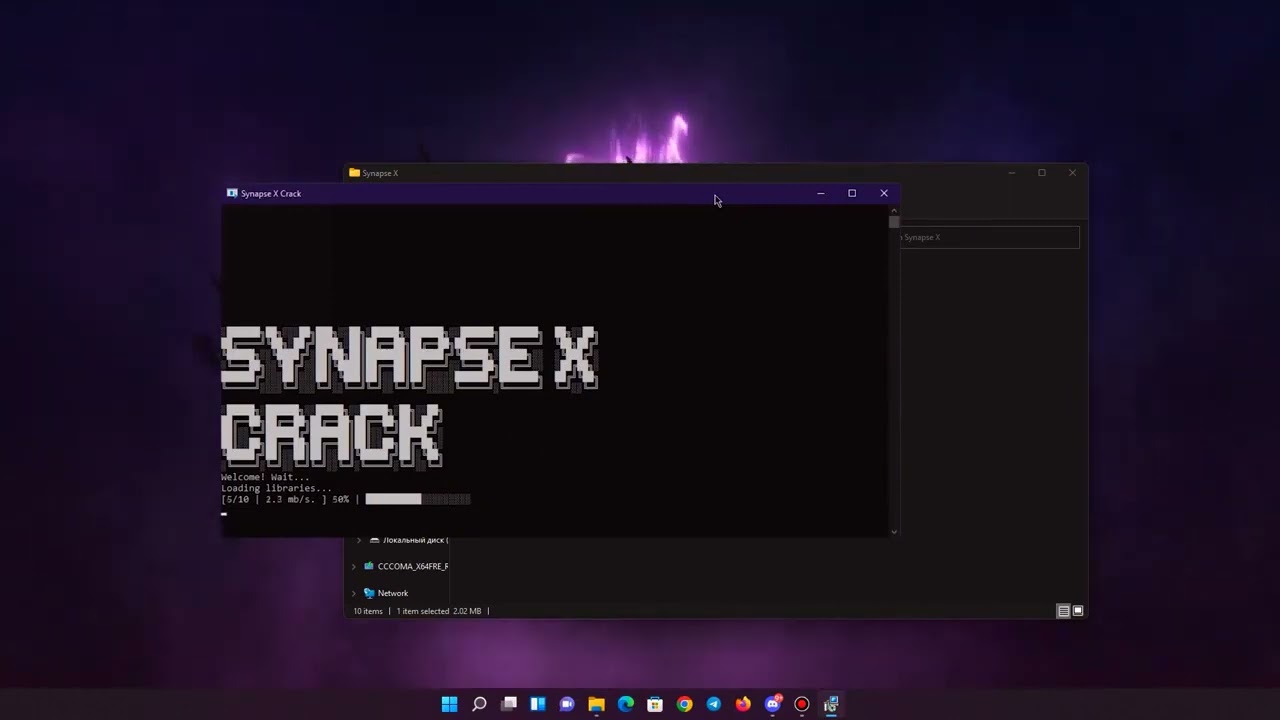Click the Network icon in explorer sidebar

369,593
